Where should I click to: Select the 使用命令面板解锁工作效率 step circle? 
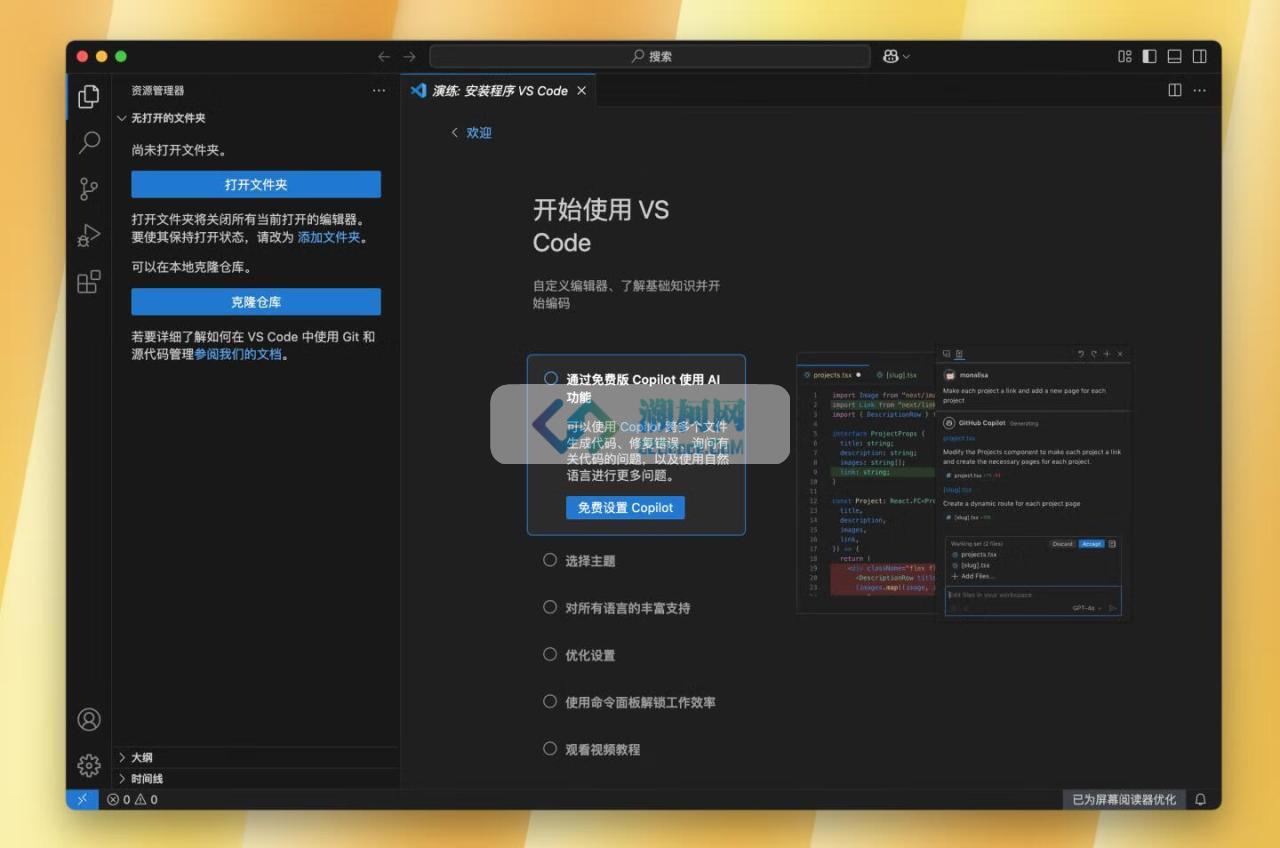point(550,701)
